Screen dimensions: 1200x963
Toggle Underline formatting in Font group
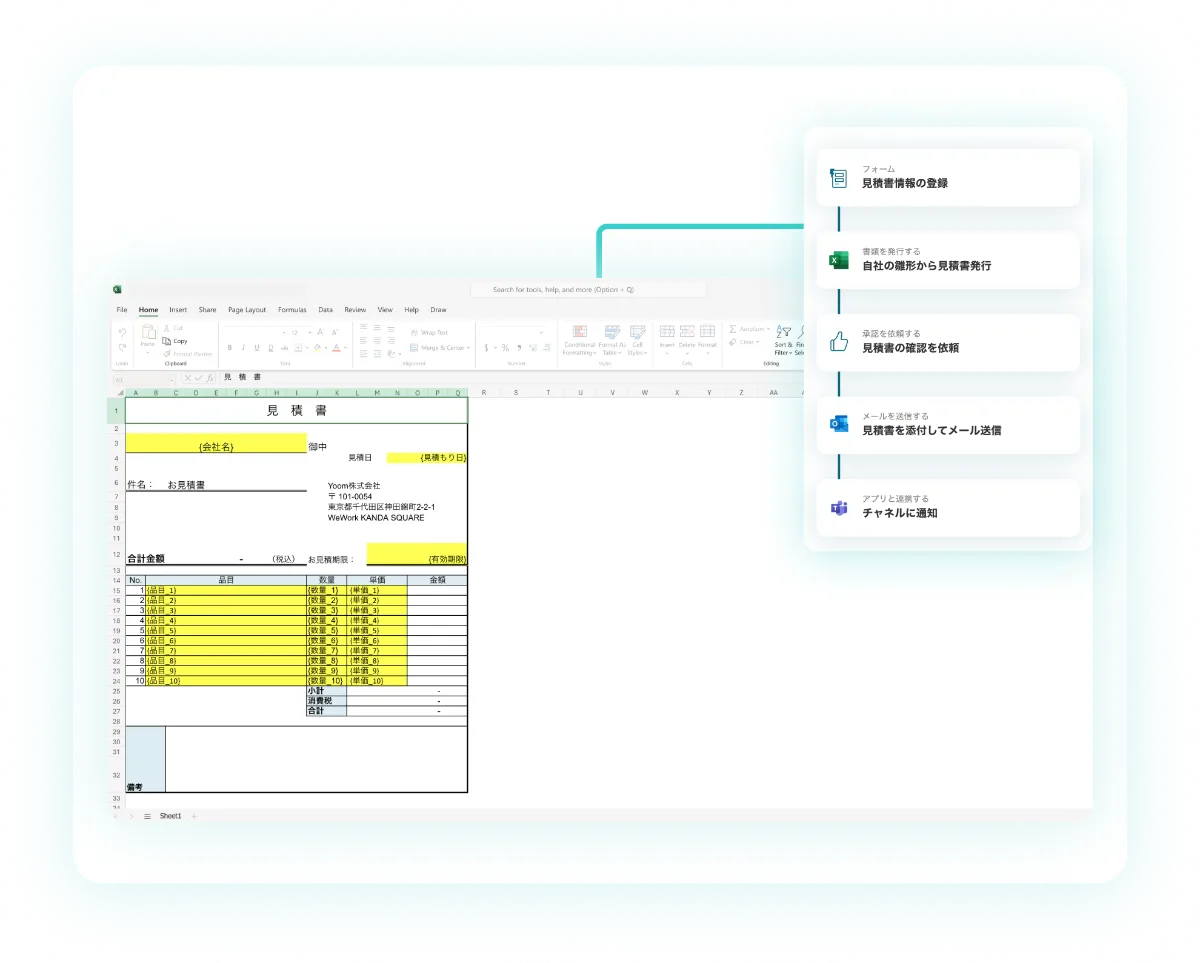pos(257,348)
